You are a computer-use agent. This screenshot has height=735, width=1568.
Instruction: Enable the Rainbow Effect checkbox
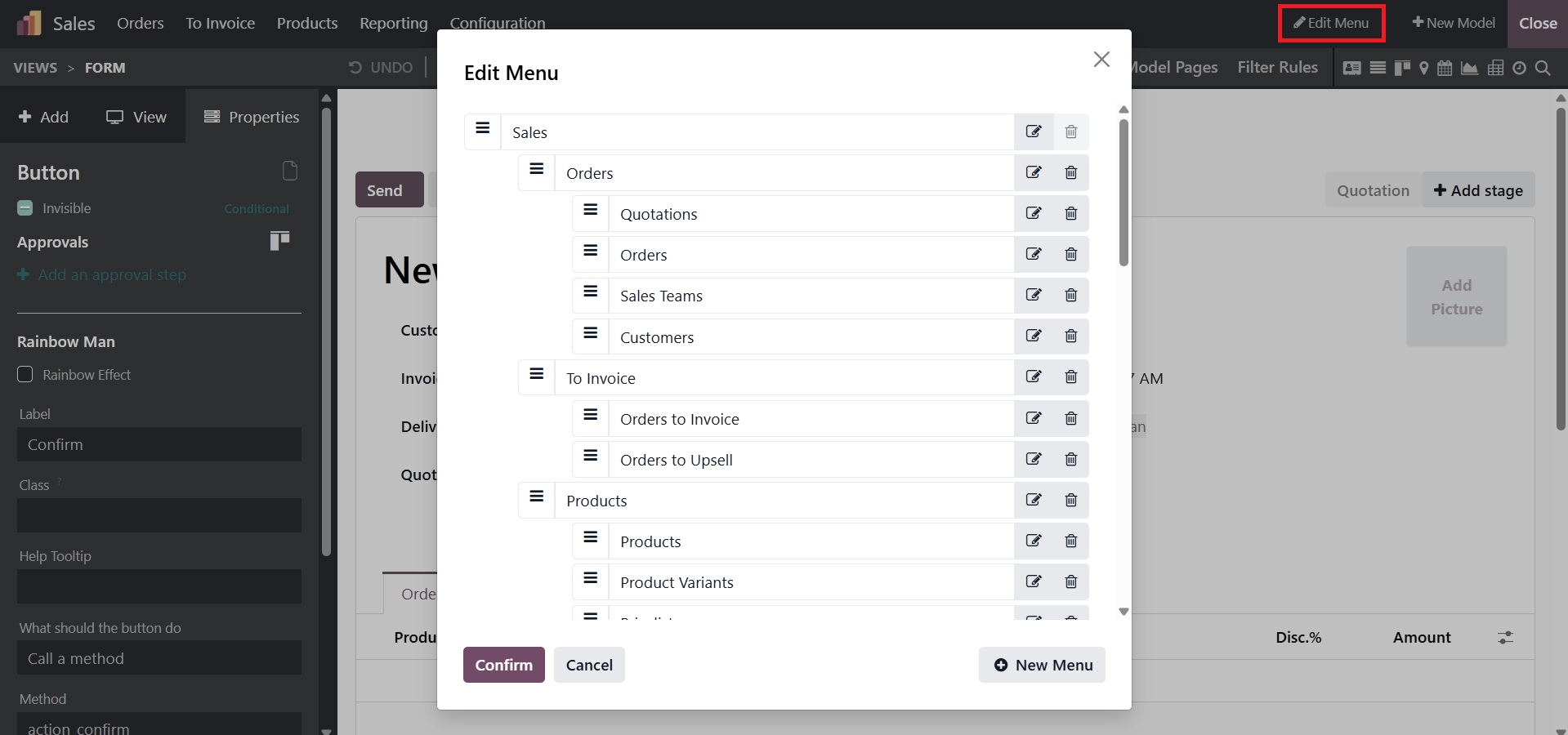[25, 375]
